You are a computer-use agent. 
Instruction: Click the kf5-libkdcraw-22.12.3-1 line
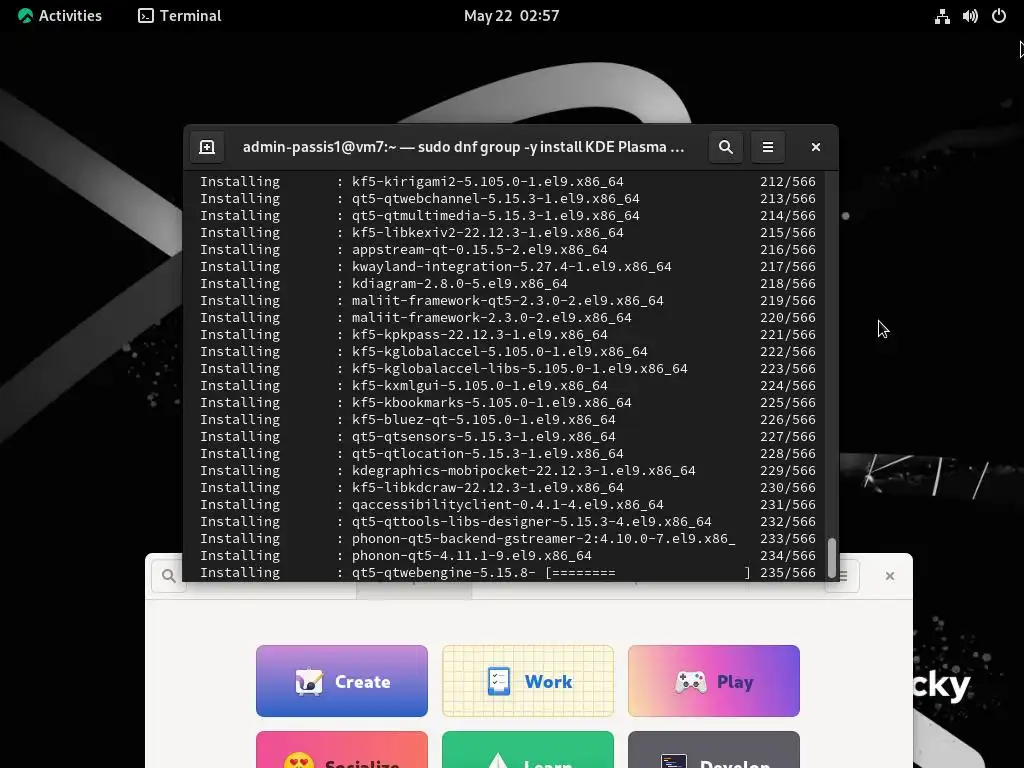coord(507,487)
